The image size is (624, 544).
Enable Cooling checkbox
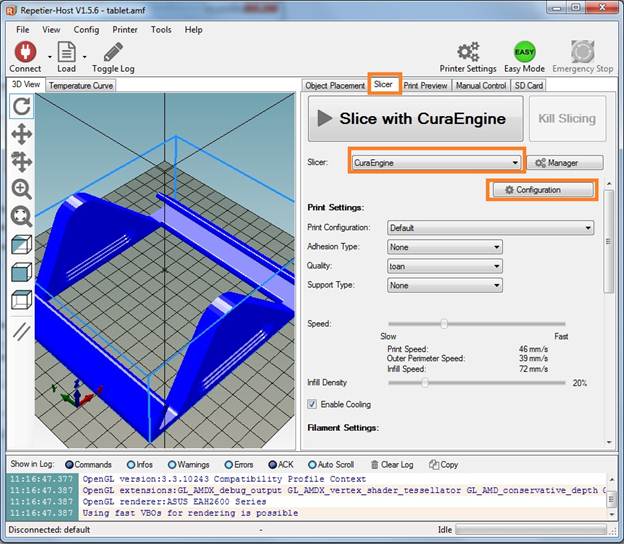click(313, 404)
